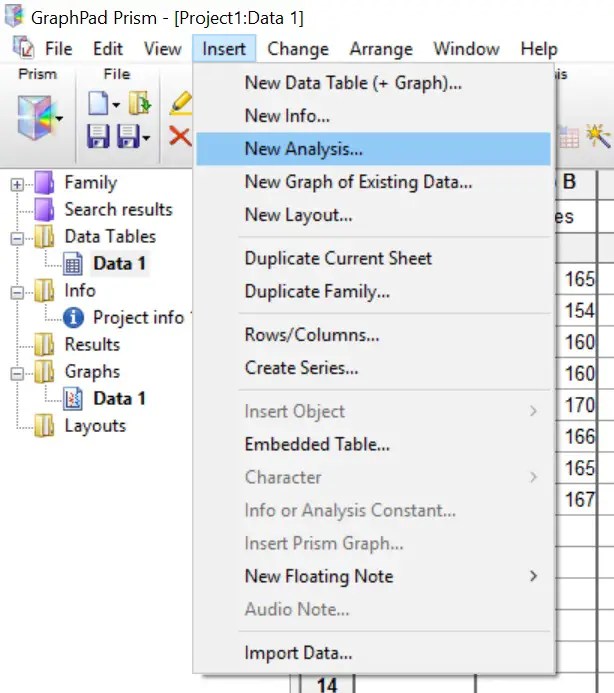Select the Results folder
This screenshot has width=614, height=693.
tap(92, 344)
